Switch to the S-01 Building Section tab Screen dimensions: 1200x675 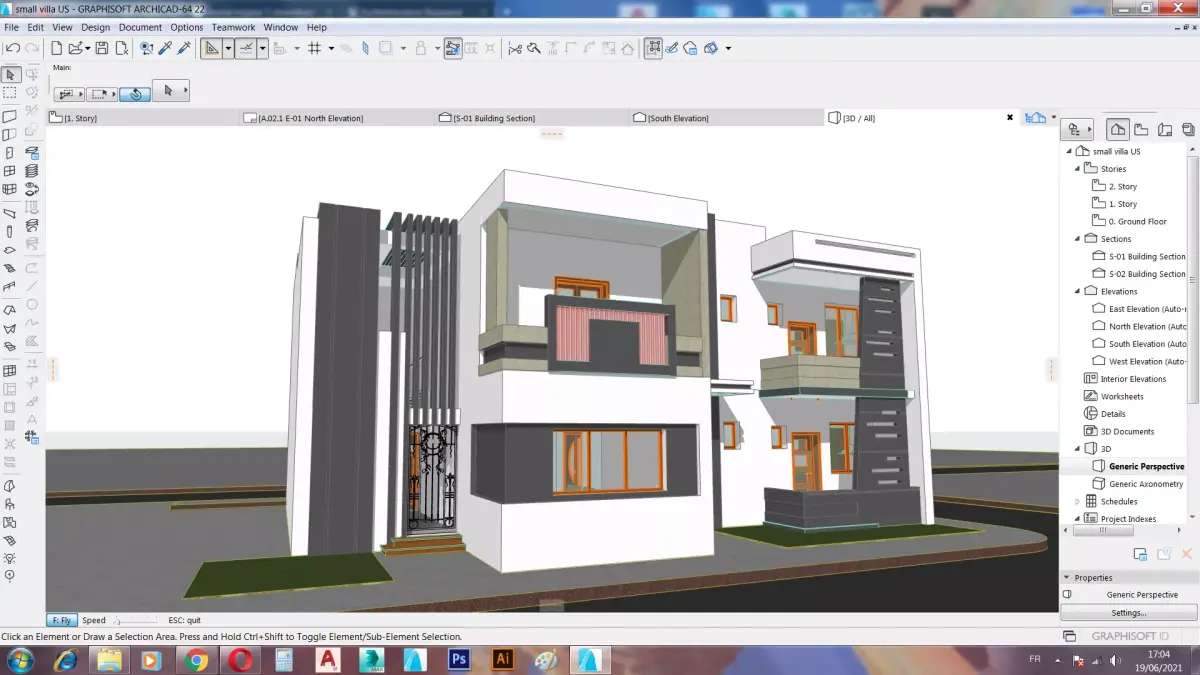tap(529, 118)
